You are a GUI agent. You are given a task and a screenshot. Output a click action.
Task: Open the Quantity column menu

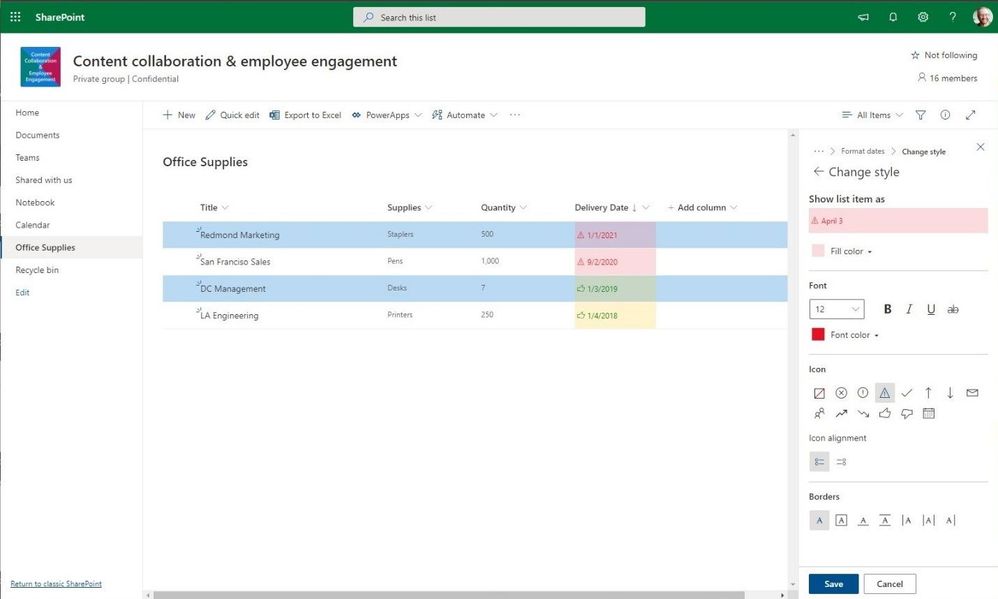coord(523,208)
